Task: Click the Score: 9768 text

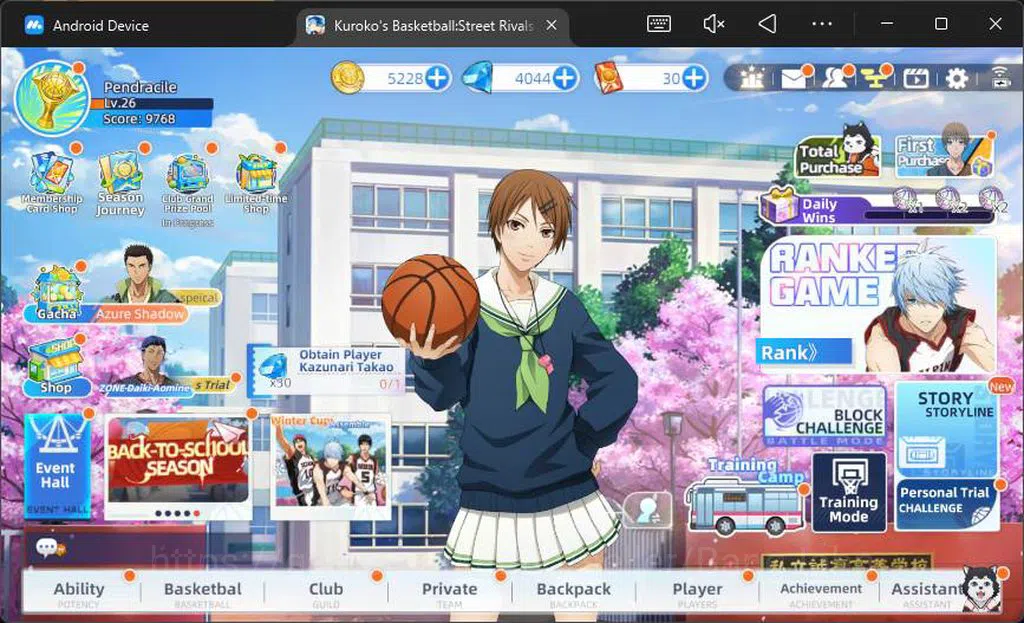Action: tap(139, 119)
